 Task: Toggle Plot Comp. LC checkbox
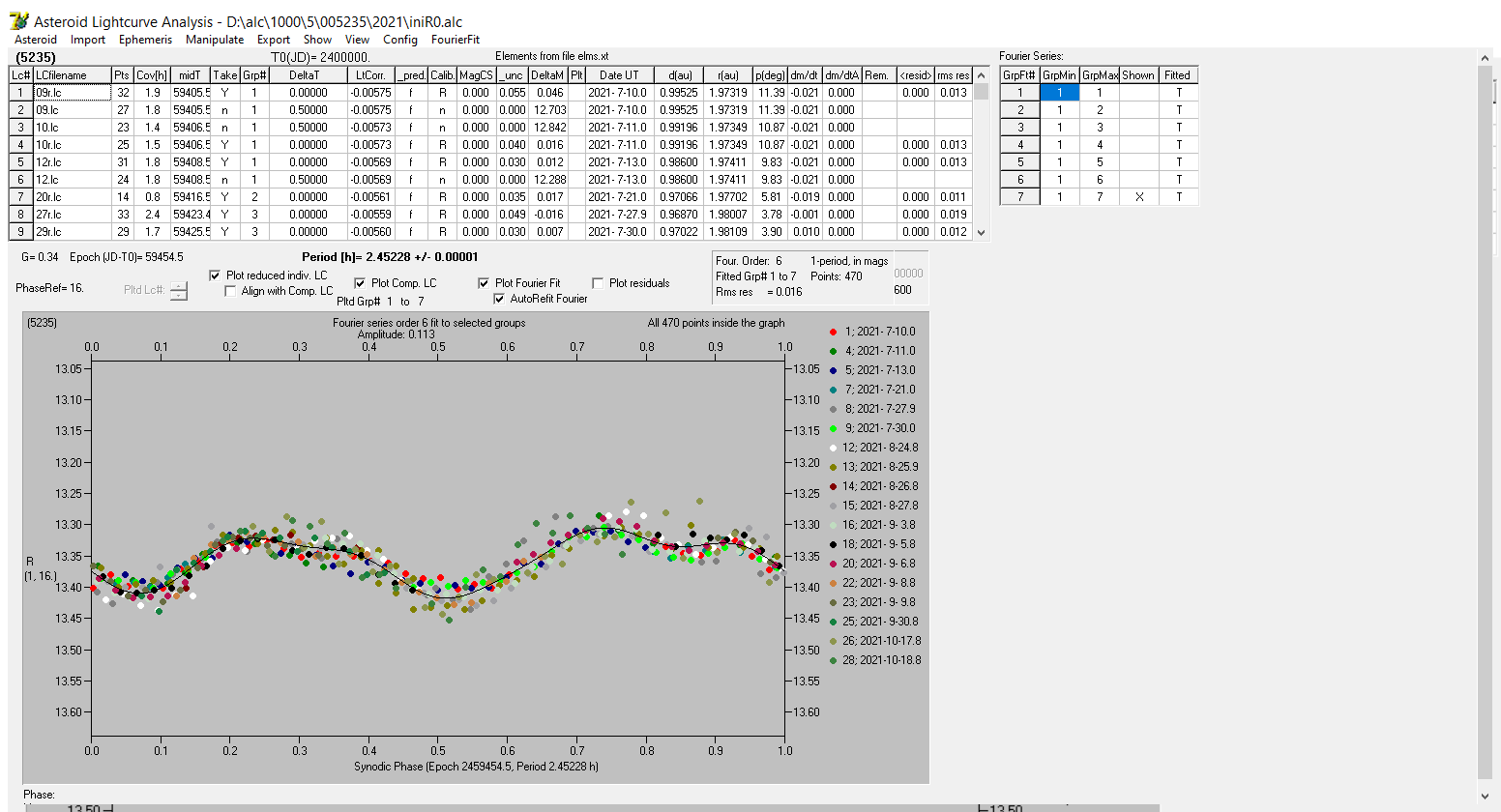(x=360, y=283)
